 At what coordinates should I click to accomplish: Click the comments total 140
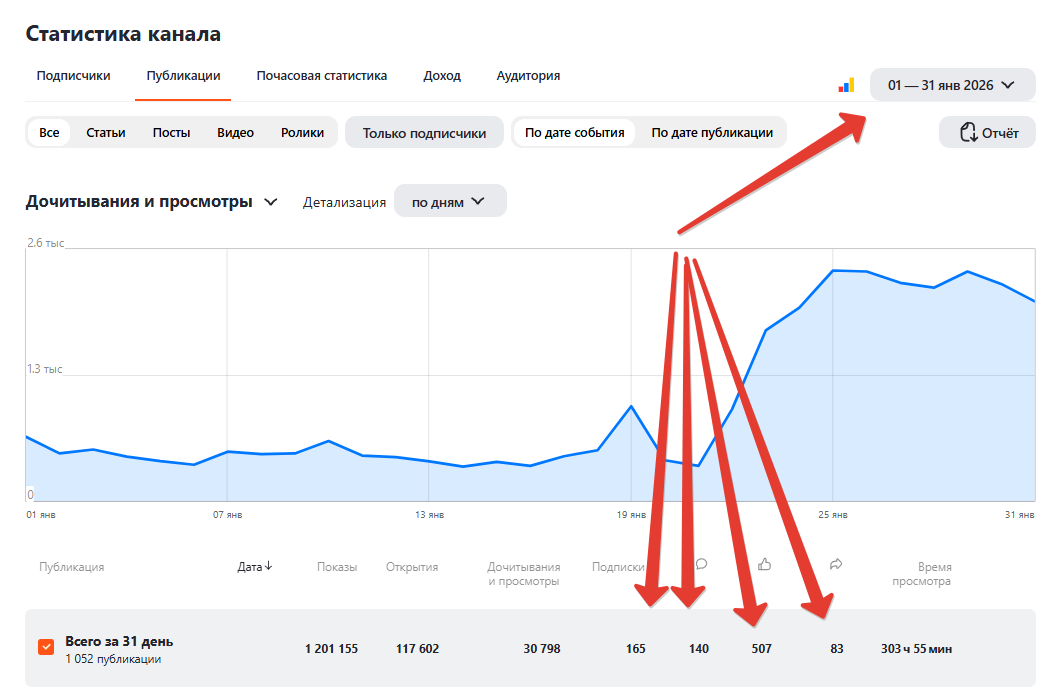pyautogui.click(x=698, y=649)
